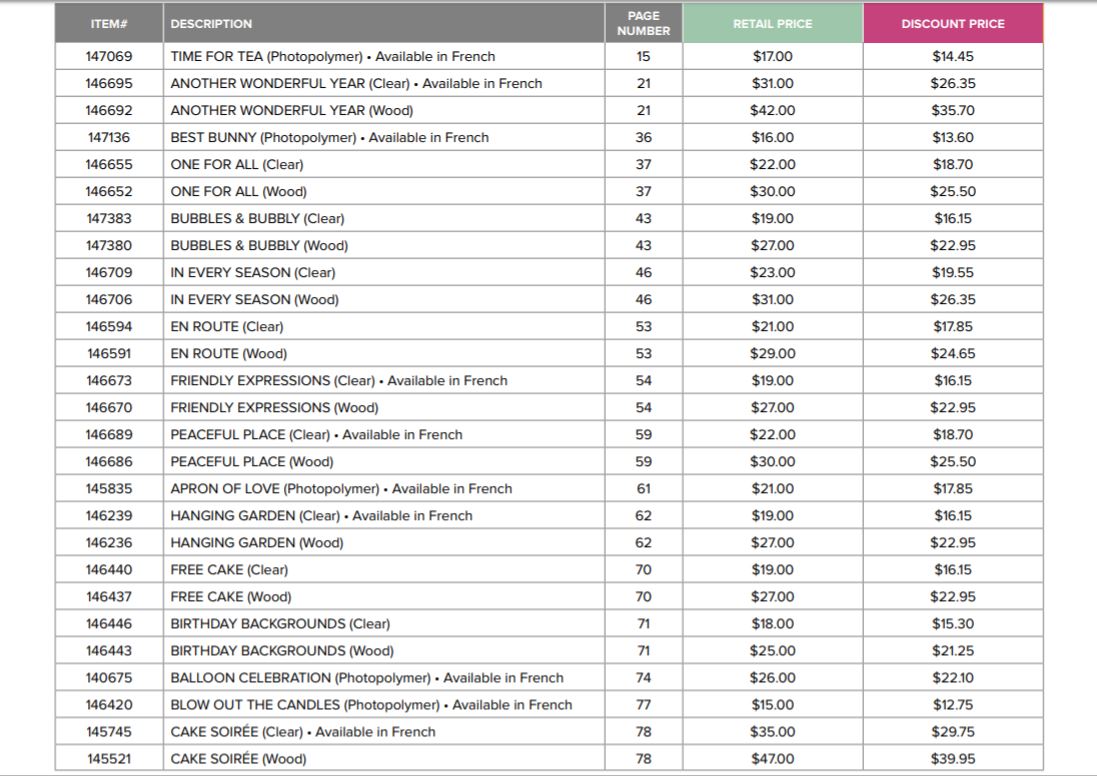Click the pink DISCOUNT PRICE header
This screenshot has height=776, width=1097.
coord(952,23)
